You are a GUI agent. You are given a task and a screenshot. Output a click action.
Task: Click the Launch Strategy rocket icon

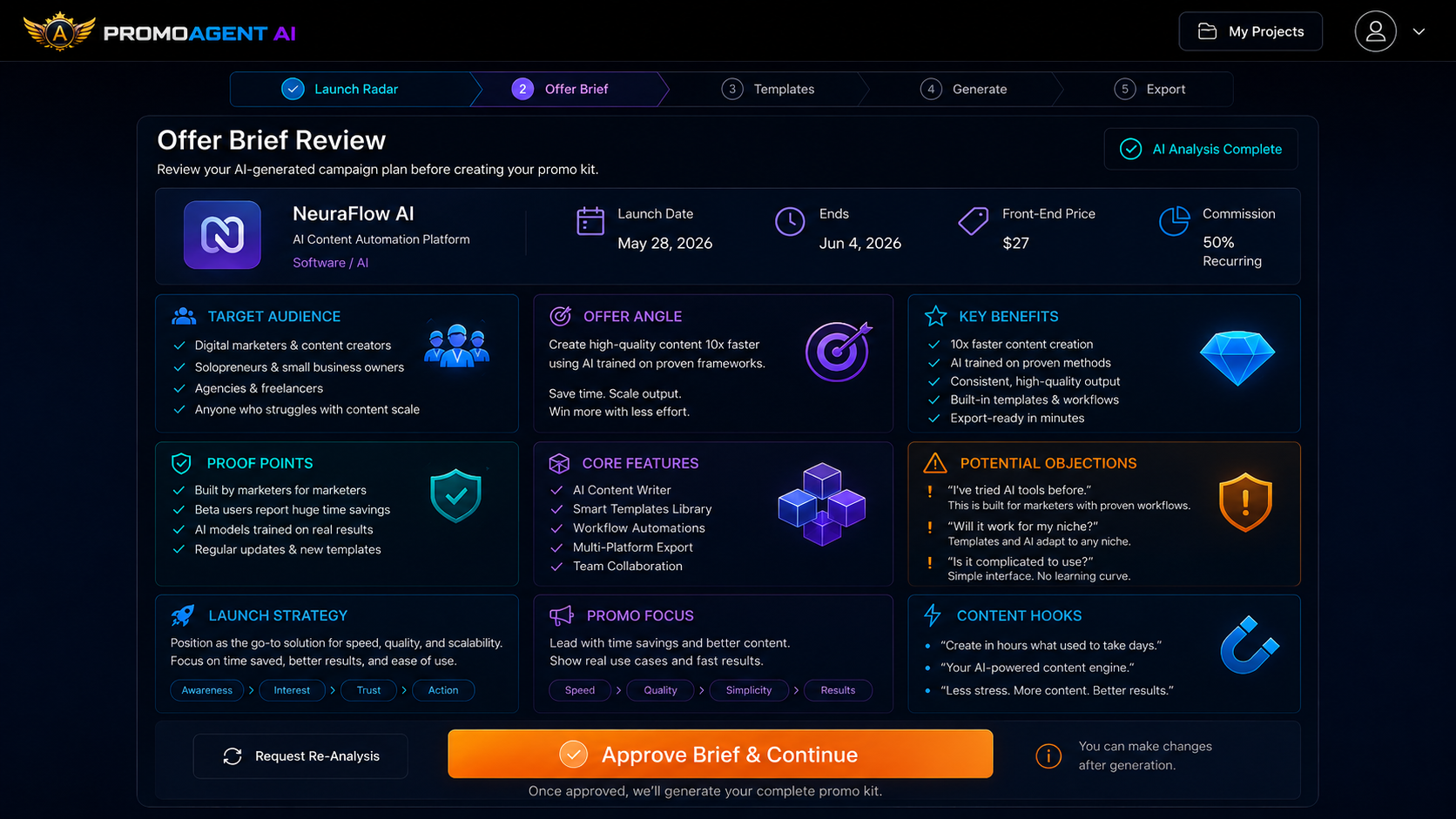183,615
